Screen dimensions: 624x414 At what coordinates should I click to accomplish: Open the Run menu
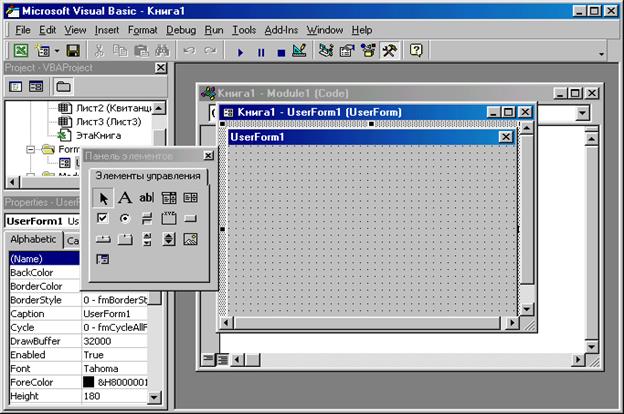point(214,30)
